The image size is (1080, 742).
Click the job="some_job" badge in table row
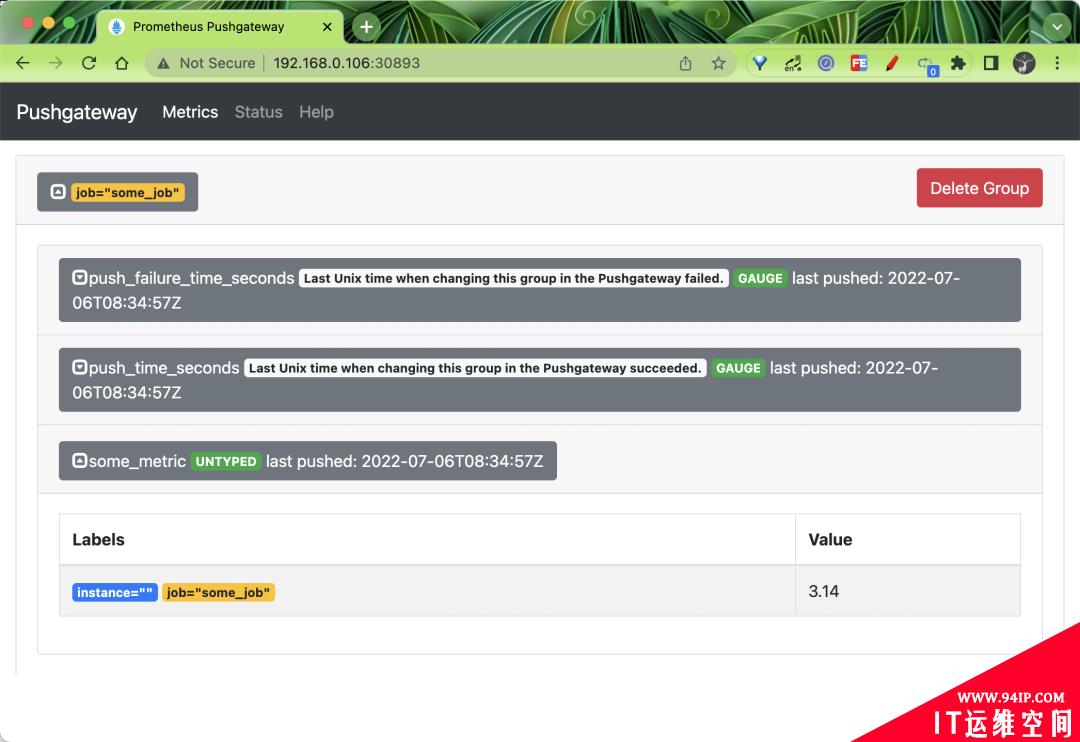coord(218,592)
